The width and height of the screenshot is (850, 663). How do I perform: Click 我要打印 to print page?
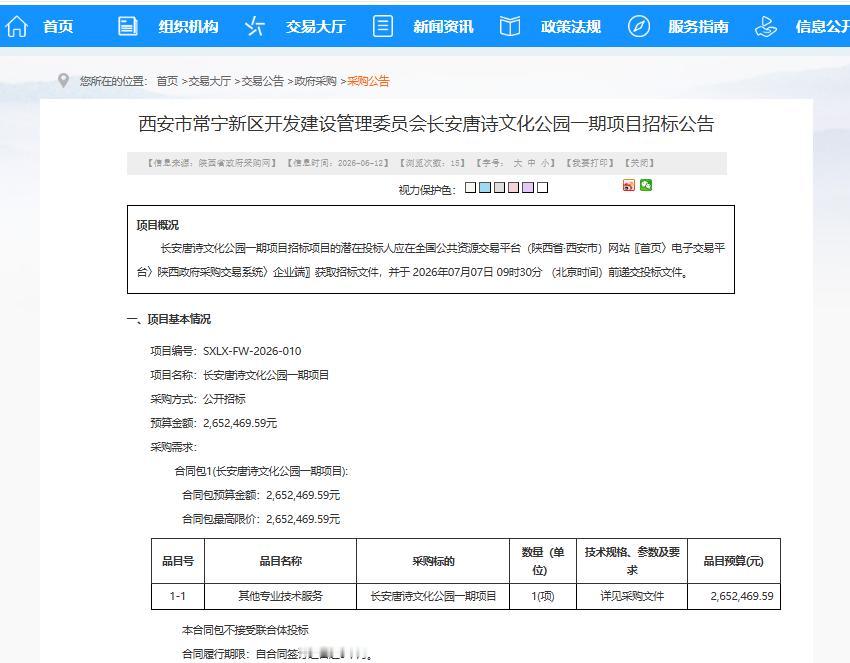pyautogui.click(x=590, y=163)
